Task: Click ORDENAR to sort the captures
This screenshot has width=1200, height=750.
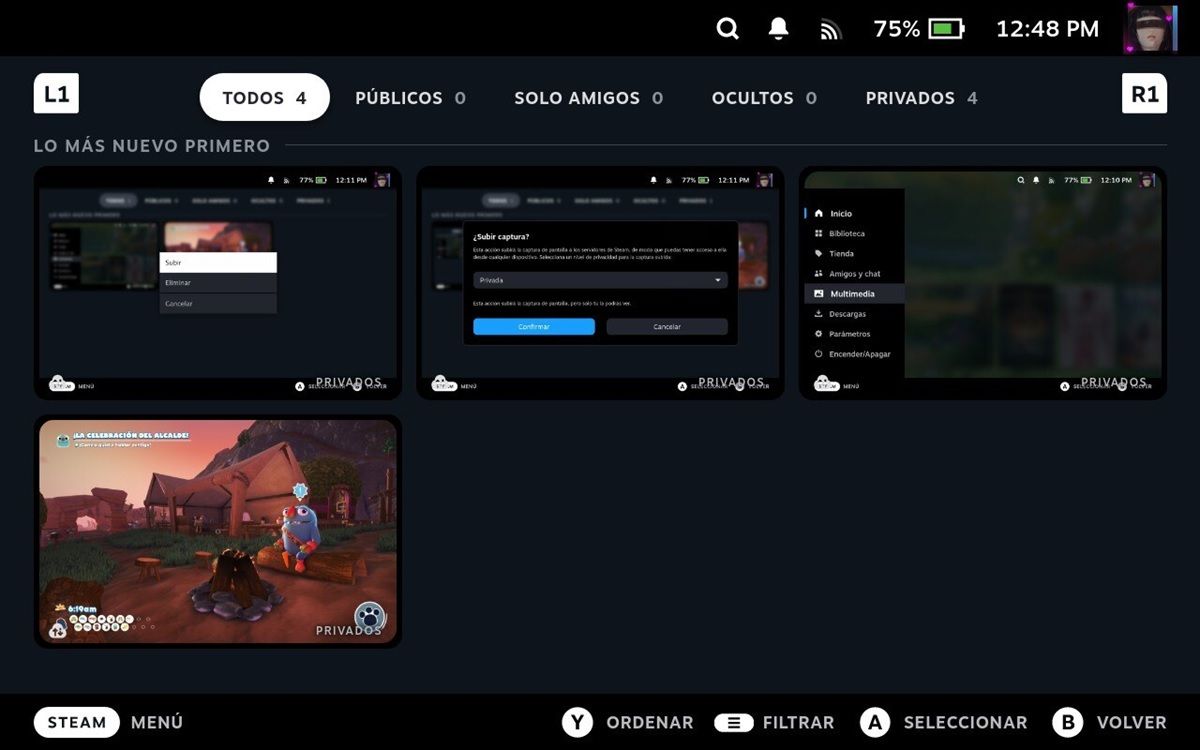Action: tap(648, 722)
